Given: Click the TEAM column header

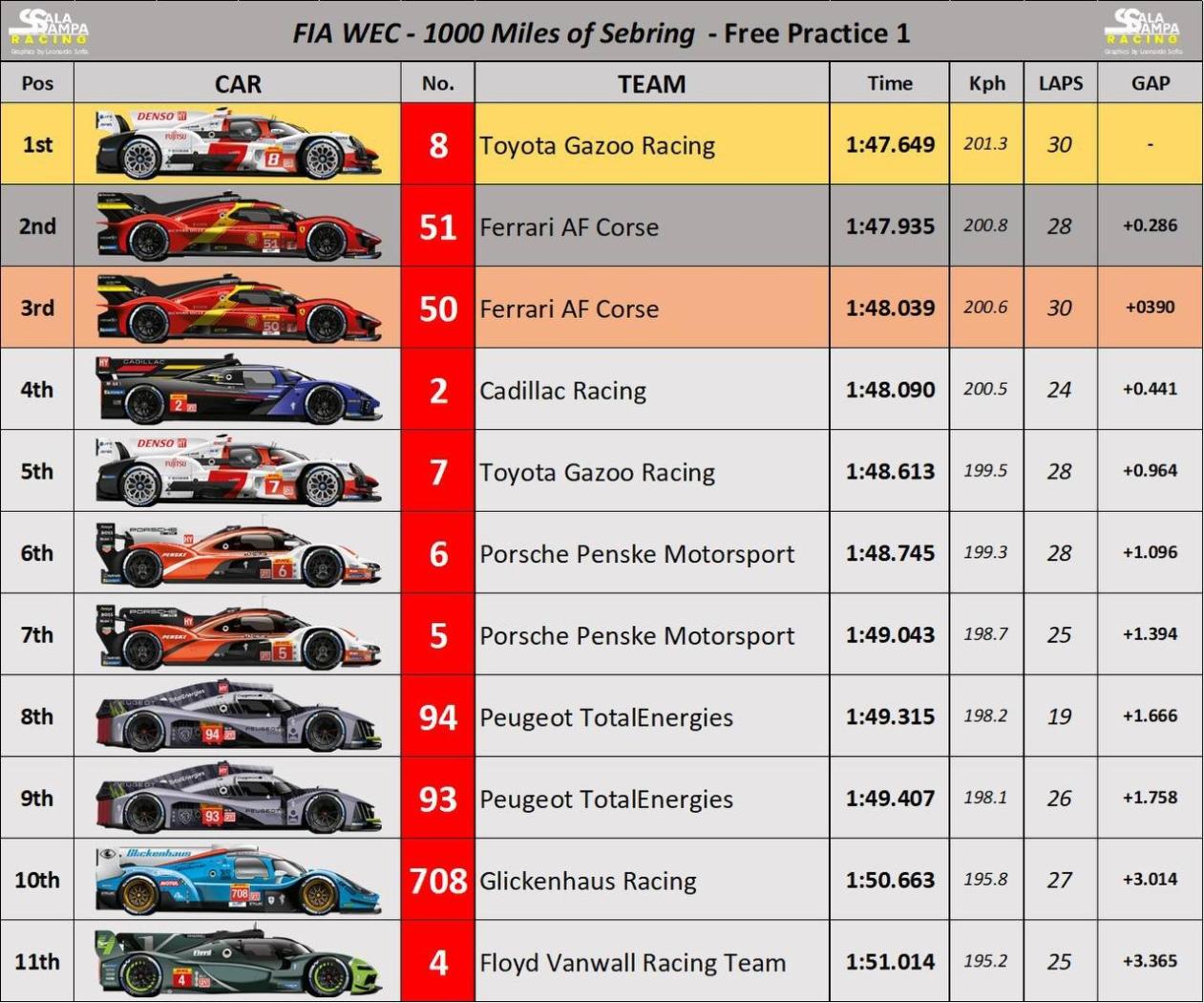Looking at the screenshot, I should click(652, 83).
